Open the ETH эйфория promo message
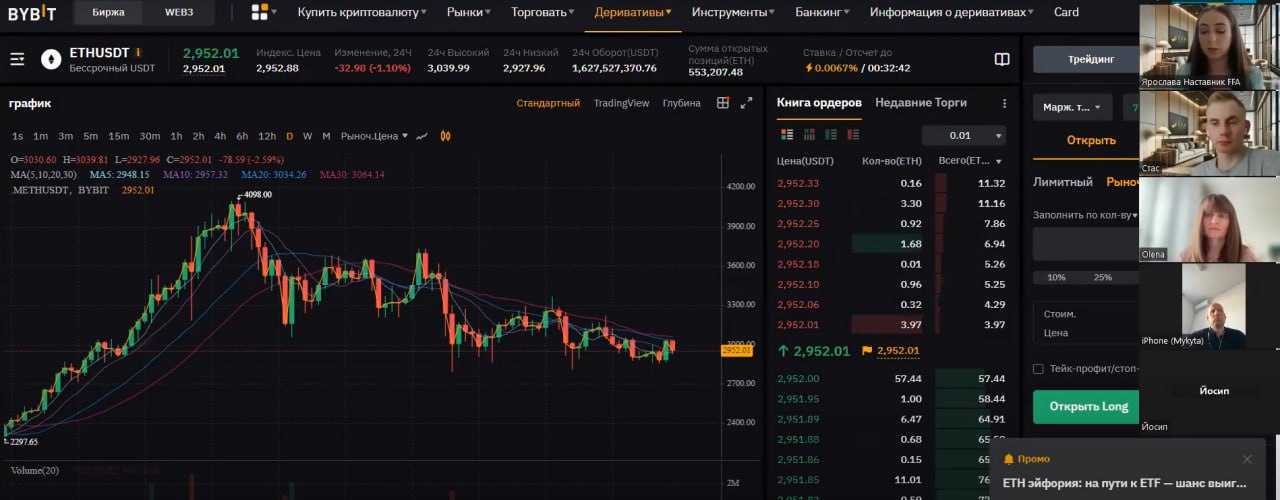The height and width of the screenshot is (500, 1280). (1125, 483)
